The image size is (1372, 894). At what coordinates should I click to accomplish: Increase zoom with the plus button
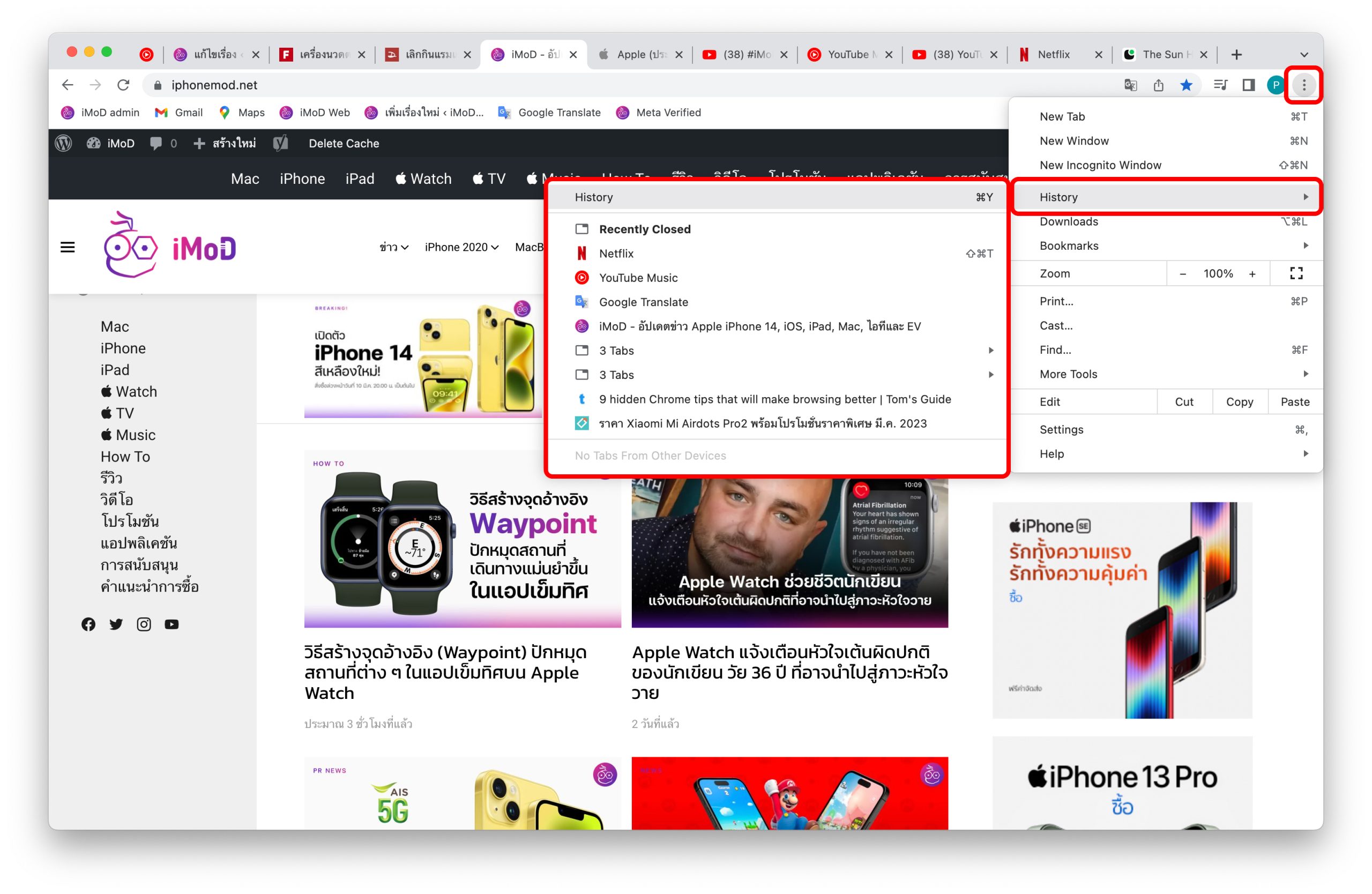click(x=1252, y=274)
